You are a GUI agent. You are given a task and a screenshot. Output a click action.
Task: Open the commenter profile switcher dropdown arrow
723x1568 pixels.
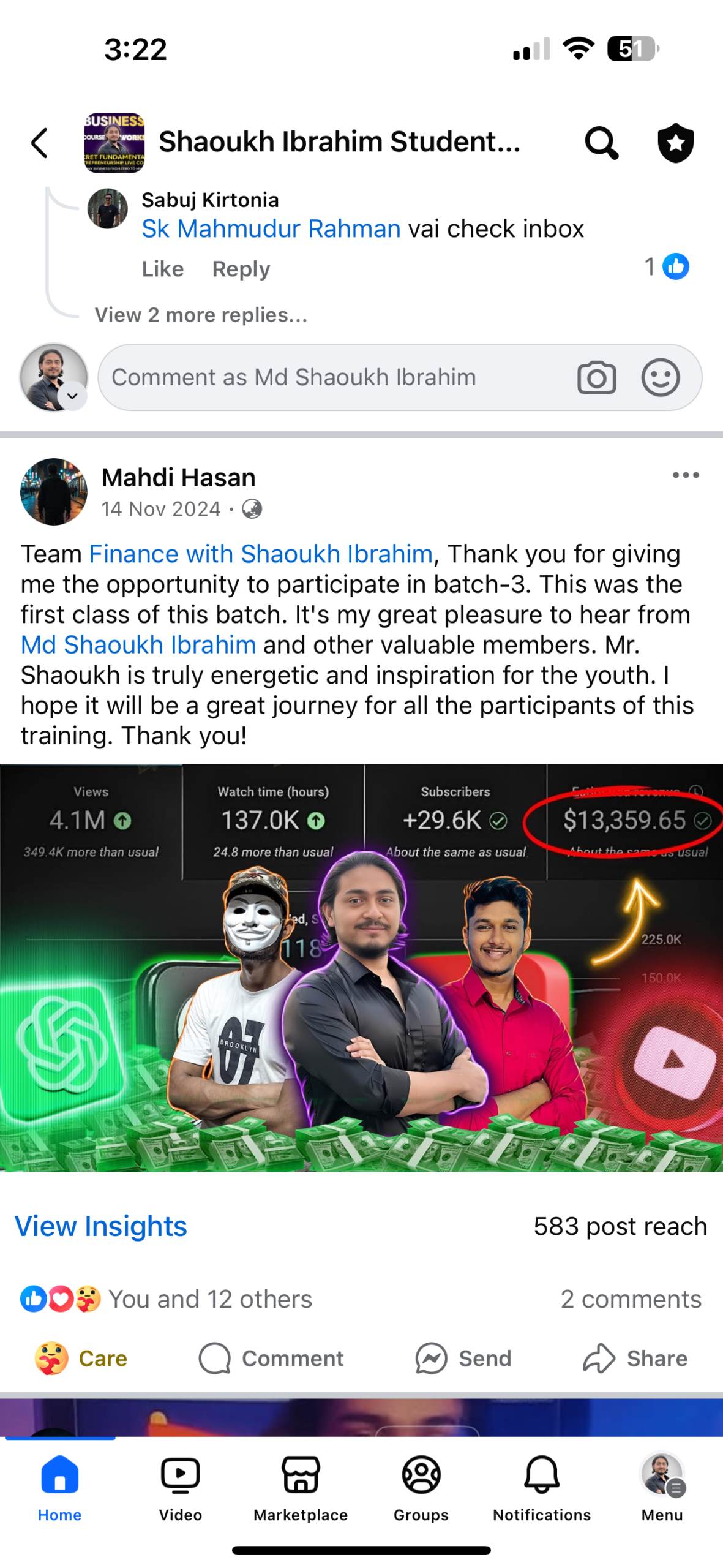[72, 396]
